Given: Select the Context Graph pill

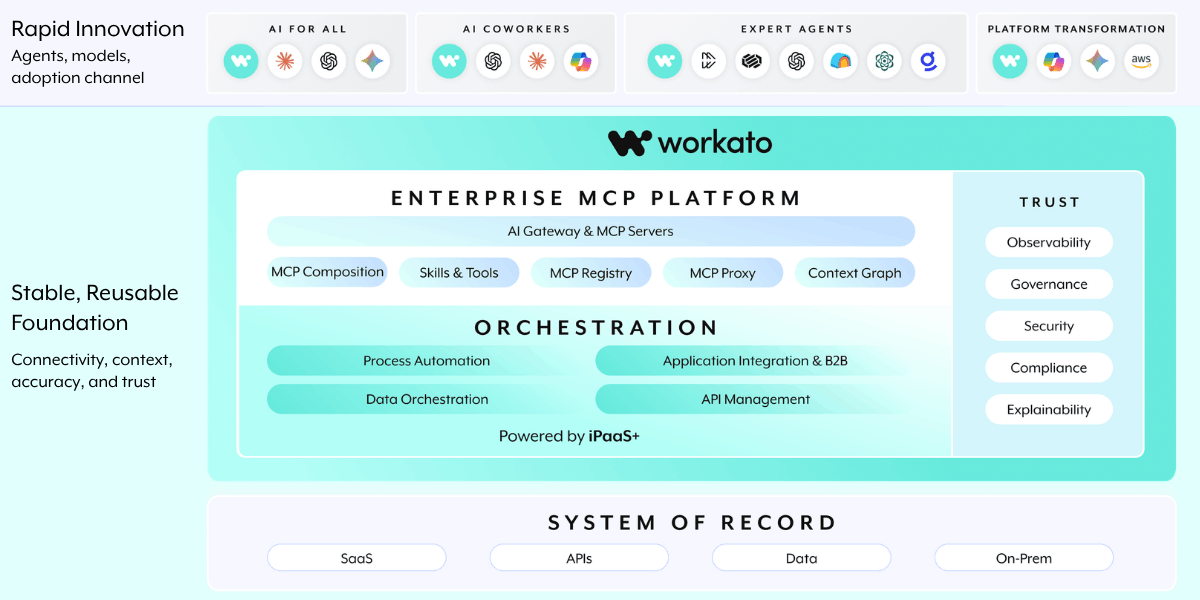Looking at the screenshot, I should point(855,272).
